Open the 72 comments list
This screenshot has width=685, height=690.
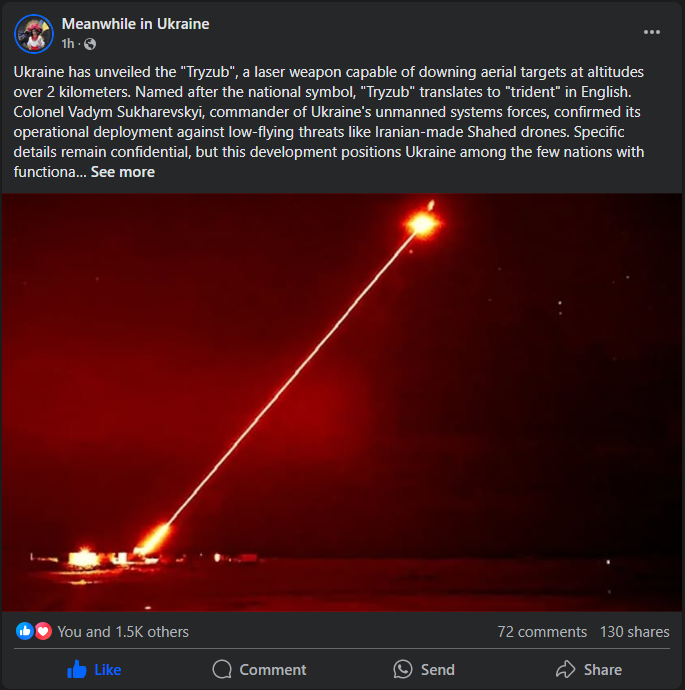pyautogui.click(x=542, y=632)
